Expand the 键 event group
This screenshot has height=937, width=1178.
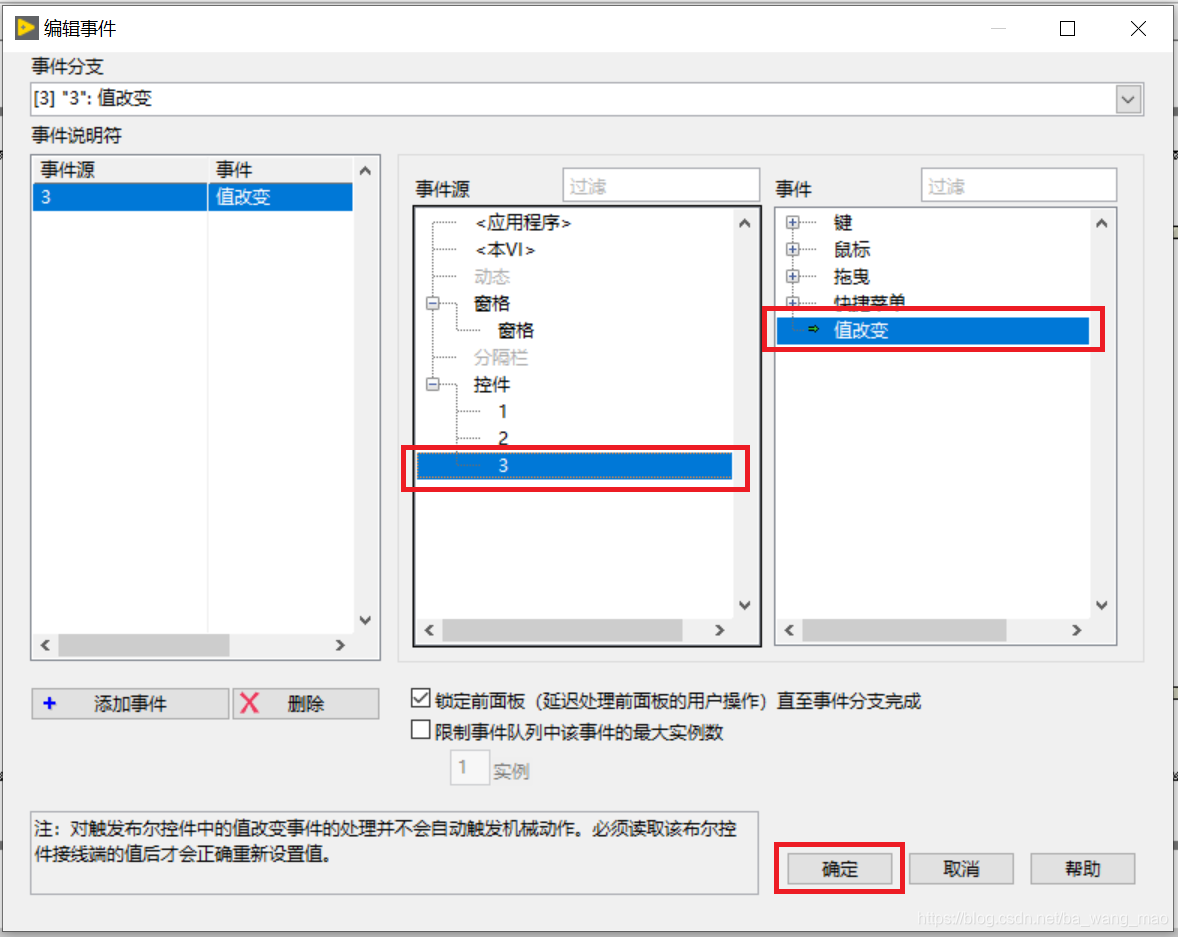coord(793,222)
